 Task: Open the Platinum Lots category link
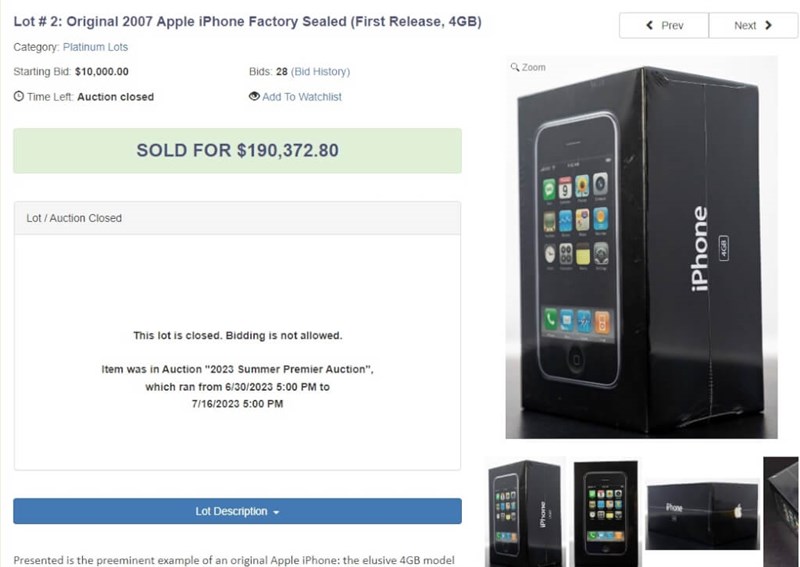point(95,47)
